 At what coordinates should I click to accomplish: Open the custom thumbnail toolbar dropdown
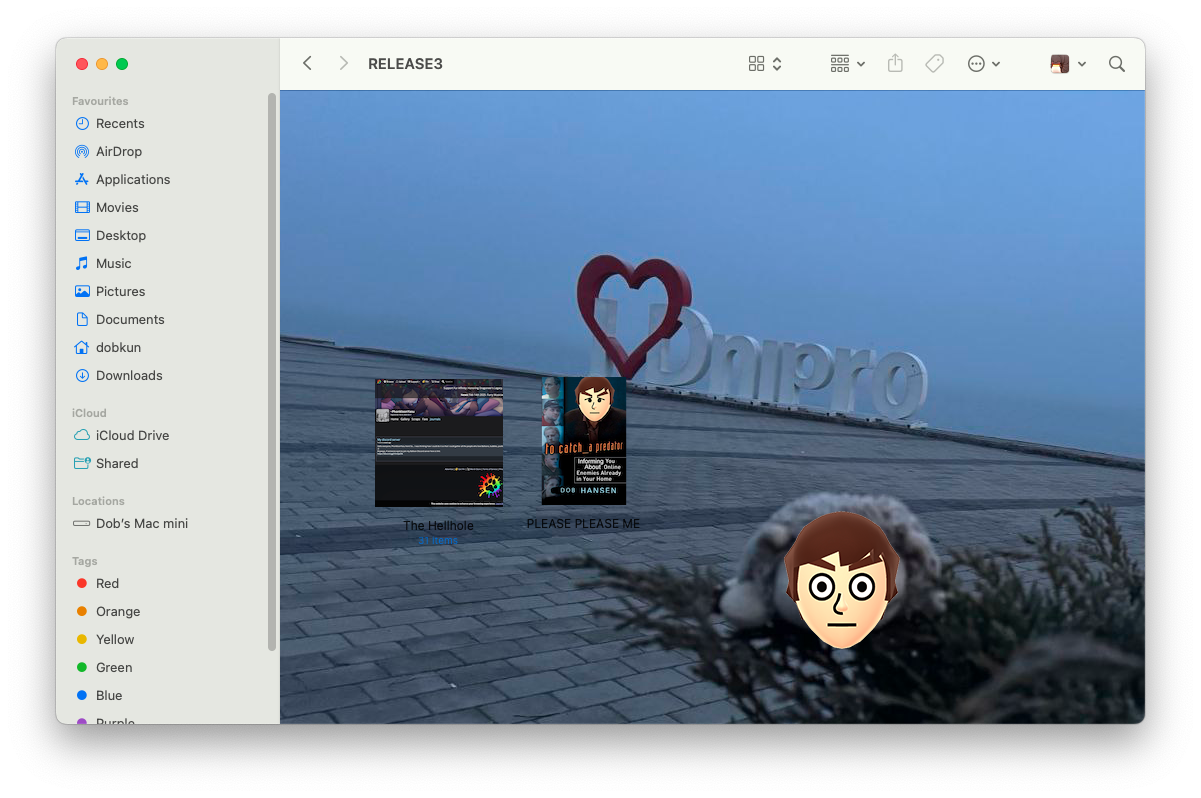pos(1068,64)
